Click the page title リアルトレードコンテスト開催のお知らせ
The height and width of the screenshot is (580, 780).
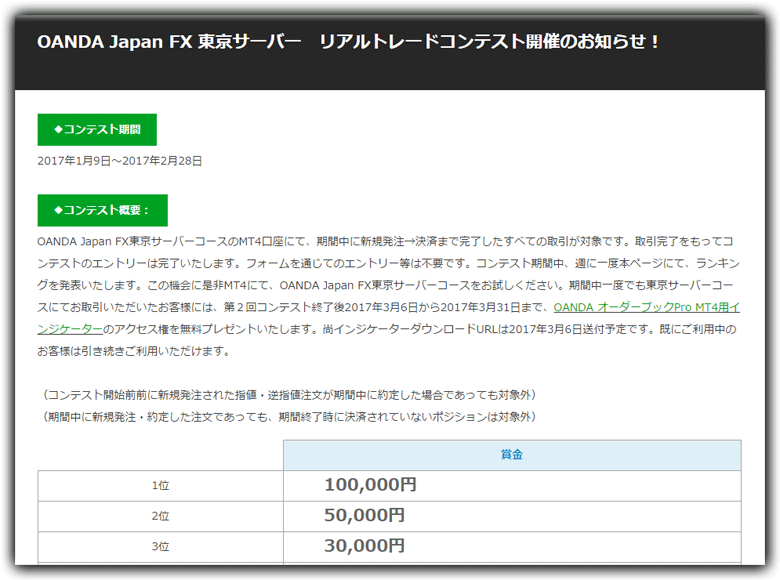click(490, 42)
